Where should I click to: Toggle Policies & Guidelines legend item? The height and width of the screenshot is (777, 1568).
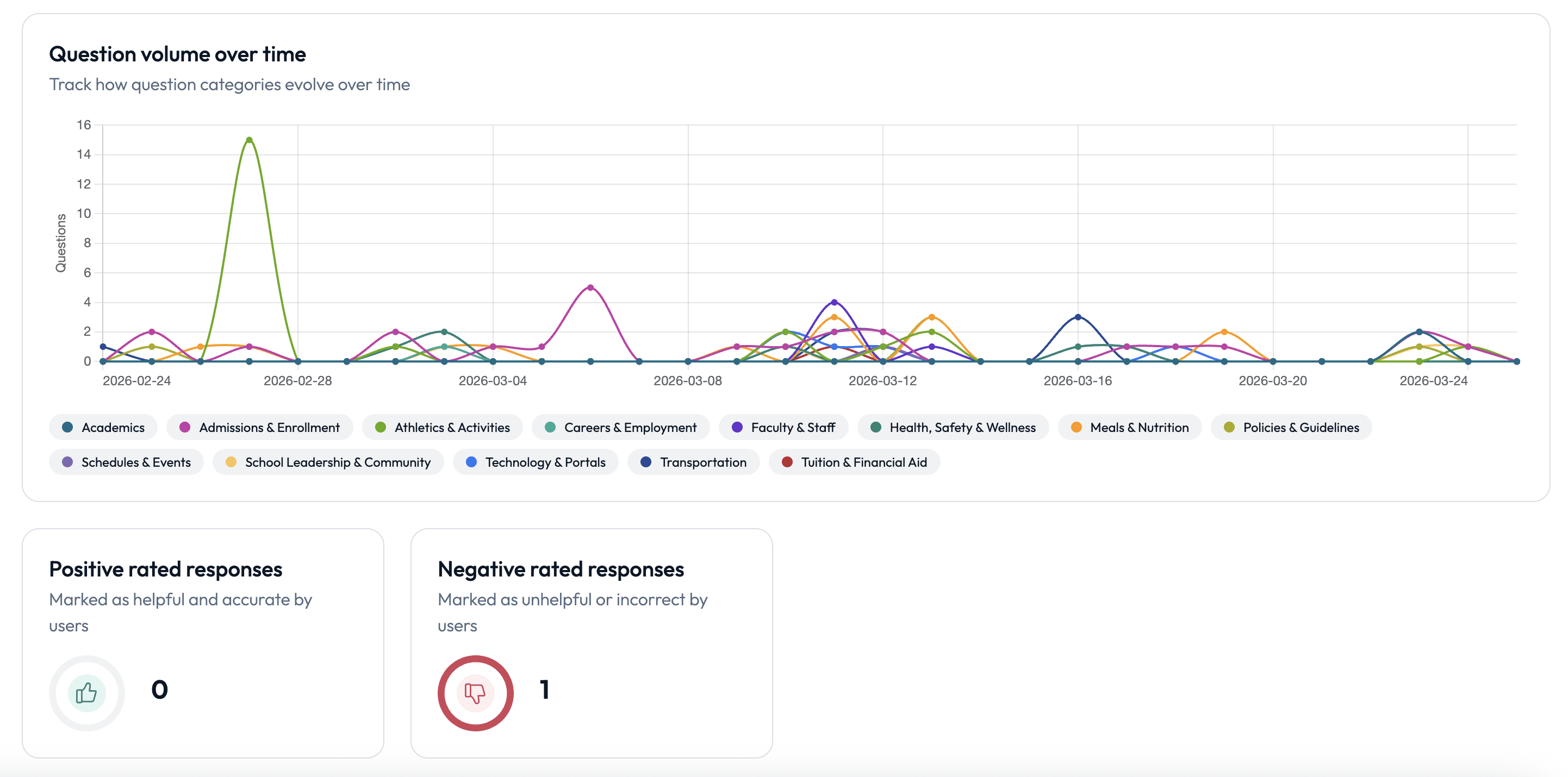coord(1291,427)
